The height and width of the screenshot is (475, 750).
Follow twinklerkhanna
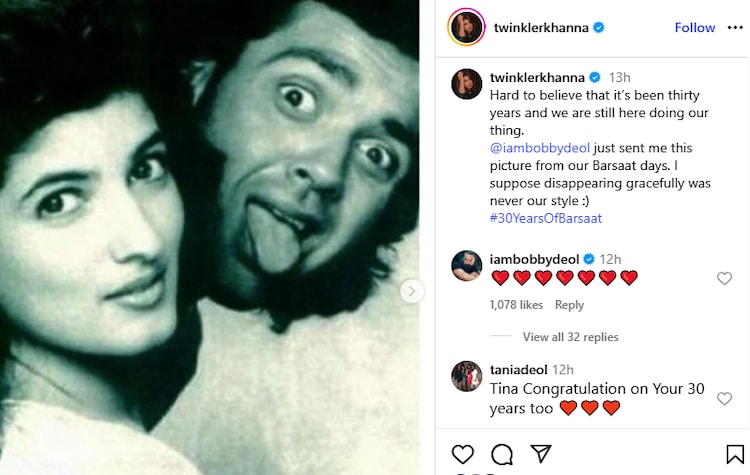(694, 28)
